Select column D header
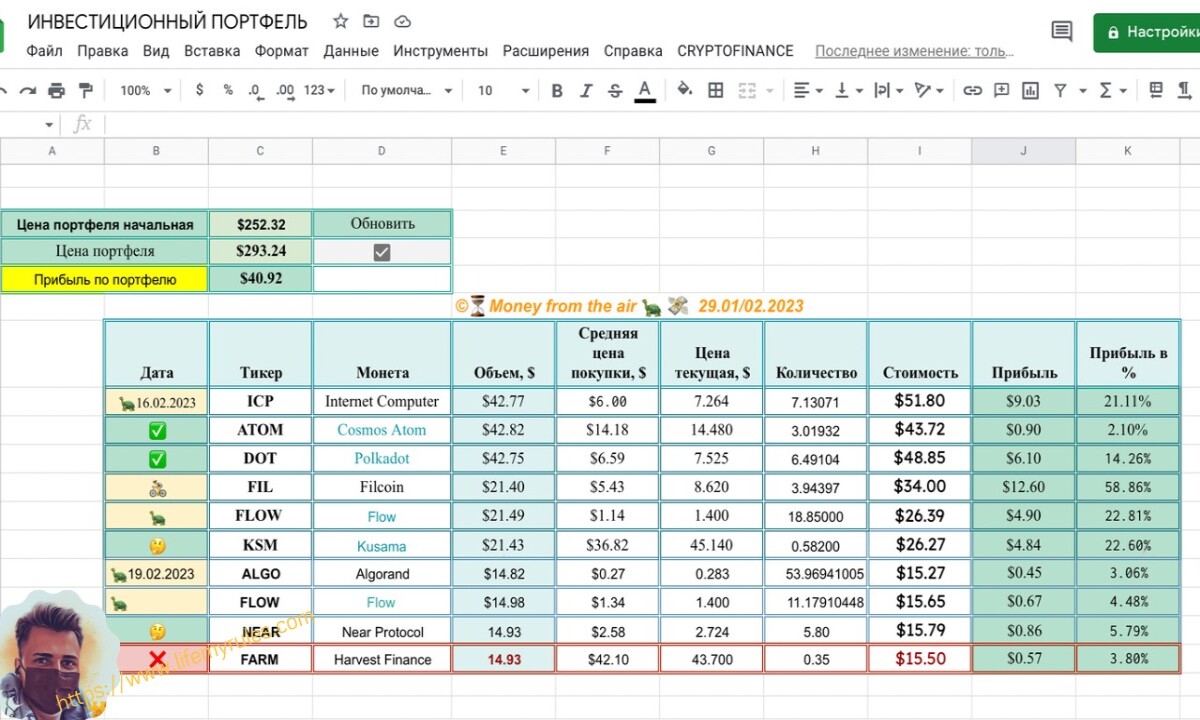Viewport: 1200px width, 720px height. coord(382,151)
